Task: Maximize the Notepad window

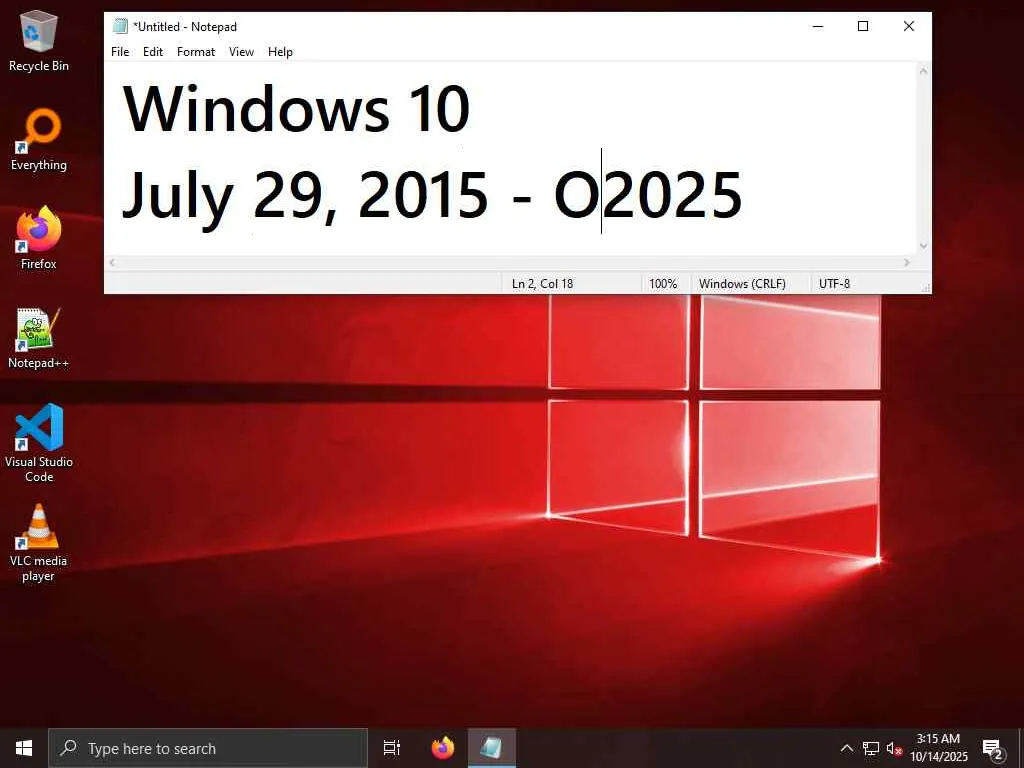Action: coord(863,26)
